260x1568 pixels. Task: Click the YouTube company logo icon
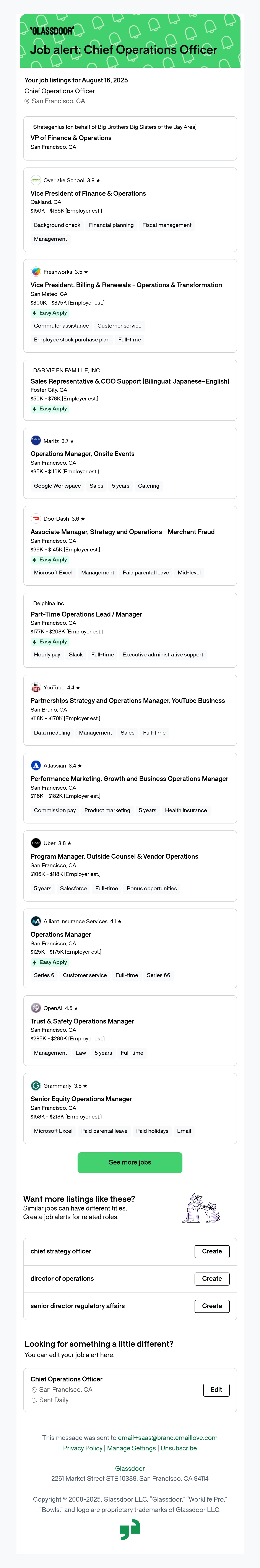36,687
